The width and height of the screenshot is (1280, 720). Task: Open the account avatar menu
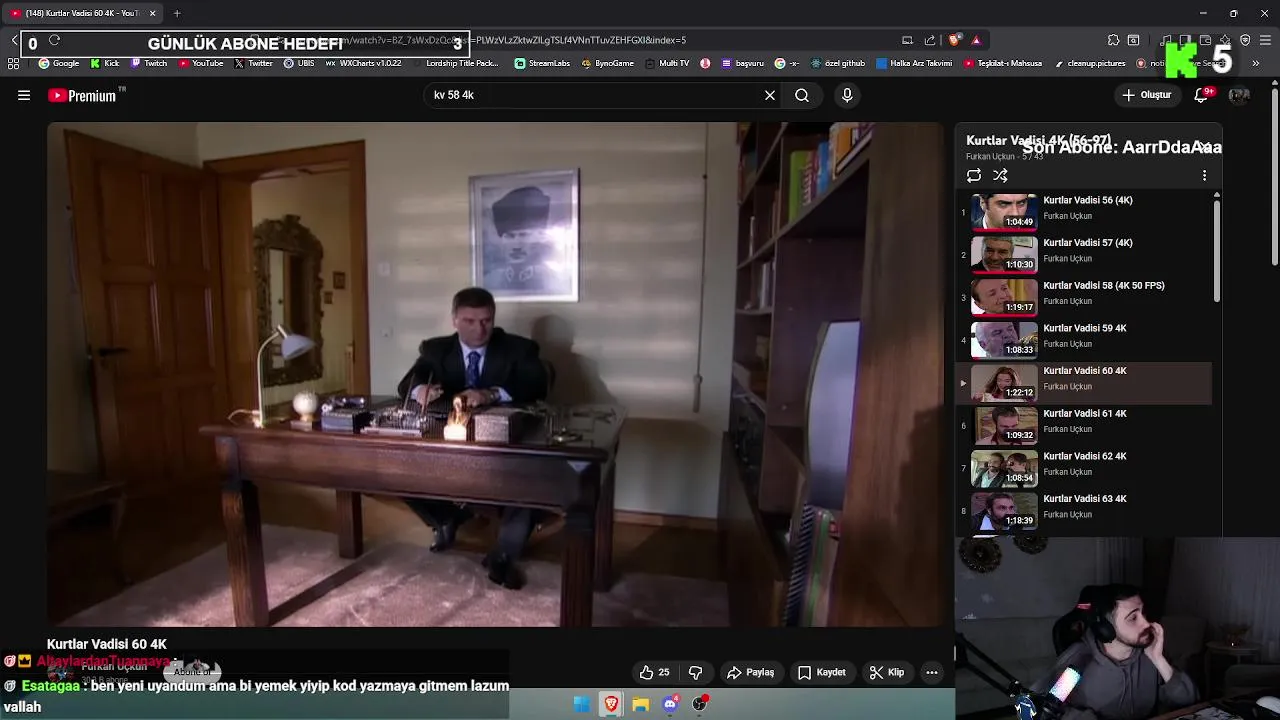click(1239, 95)
